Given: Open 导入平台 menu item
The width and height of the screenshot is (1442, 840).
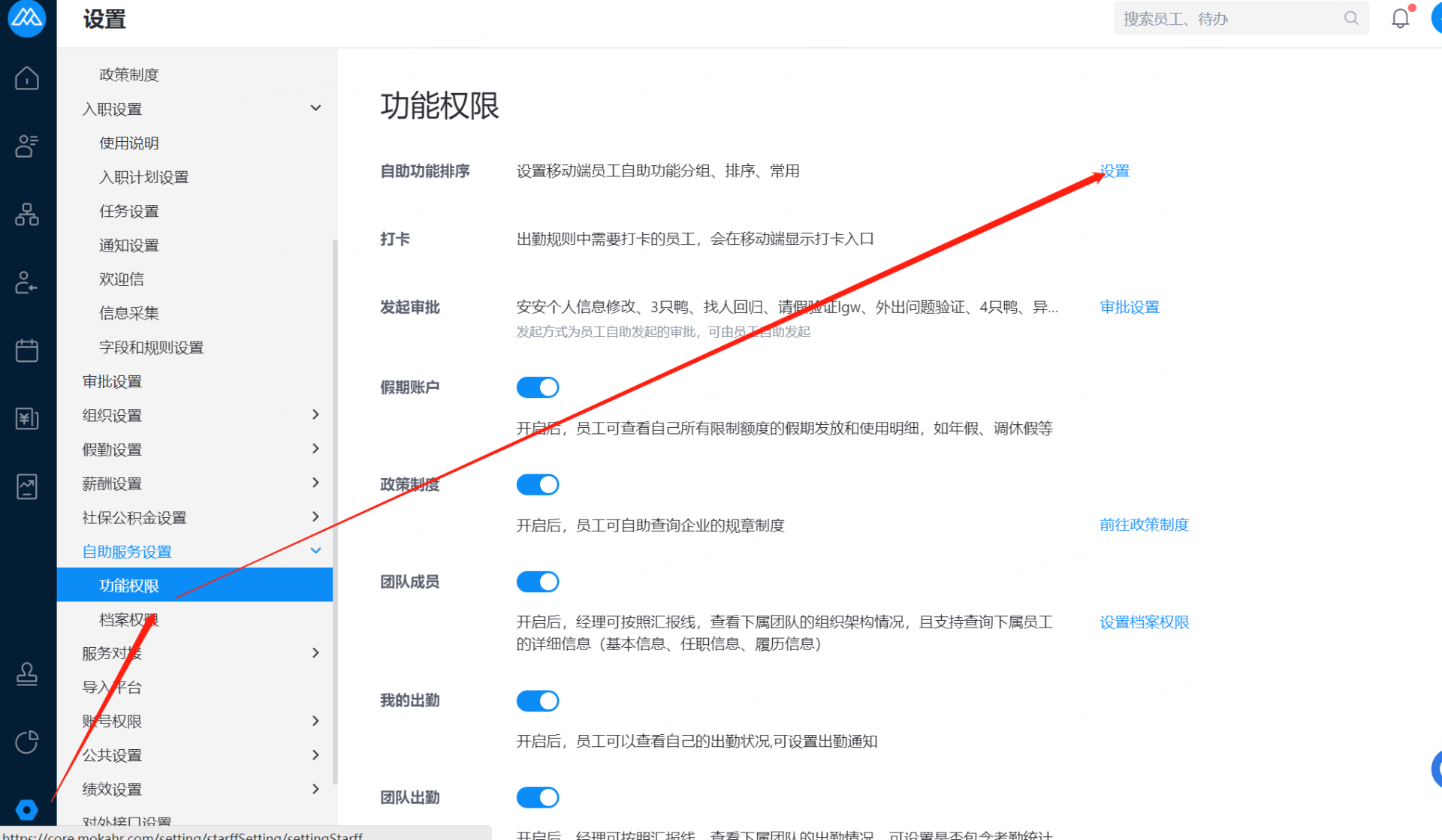Looking at the screenshot, I should point(112,687).
